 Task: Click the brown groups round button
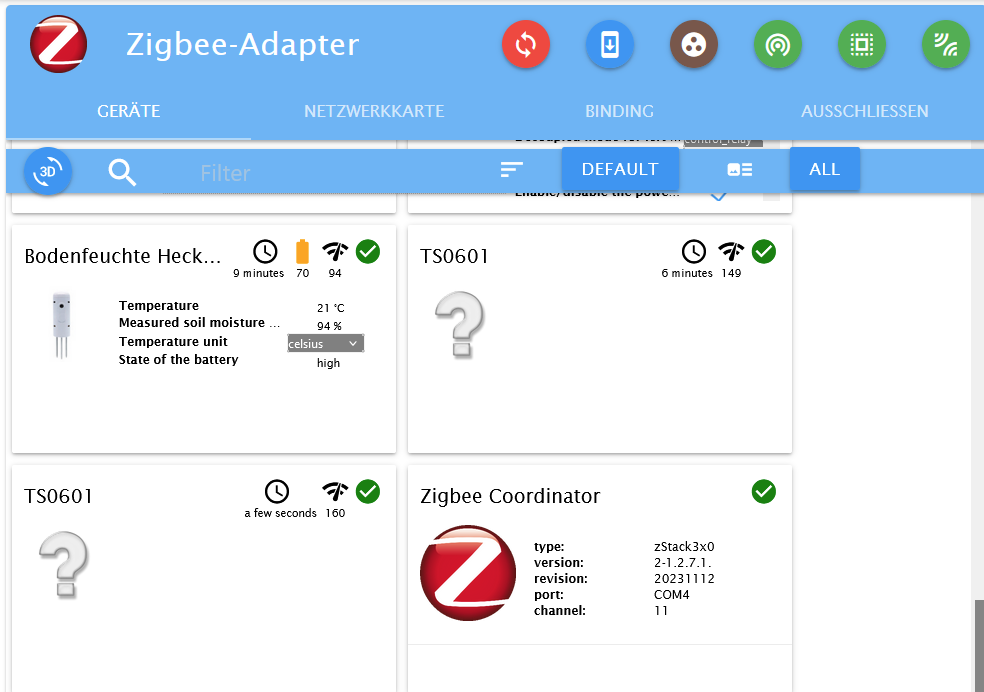(694, 45)
